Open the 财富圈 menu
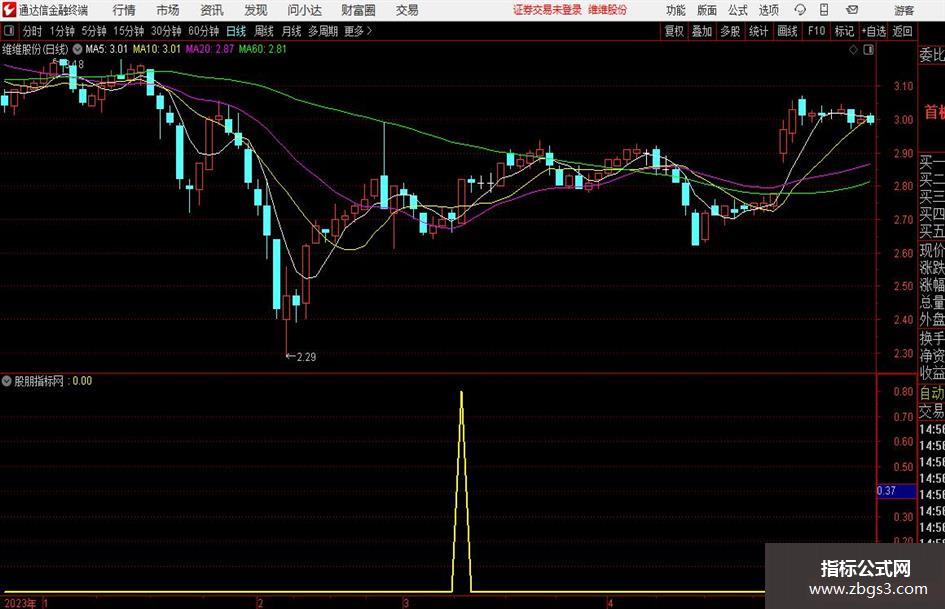Image resolution: width=945 pixels, height=609 pixels. 358,10
